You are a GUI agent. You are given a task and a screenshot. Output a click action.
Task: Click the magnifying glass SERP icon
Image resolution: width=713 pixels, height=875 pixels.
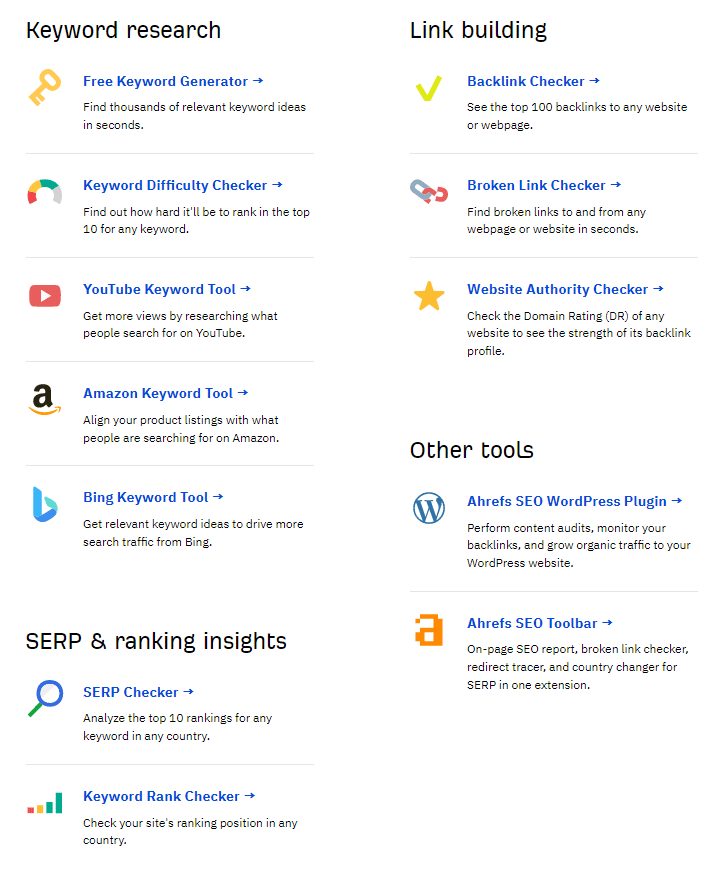coord(45,698)
